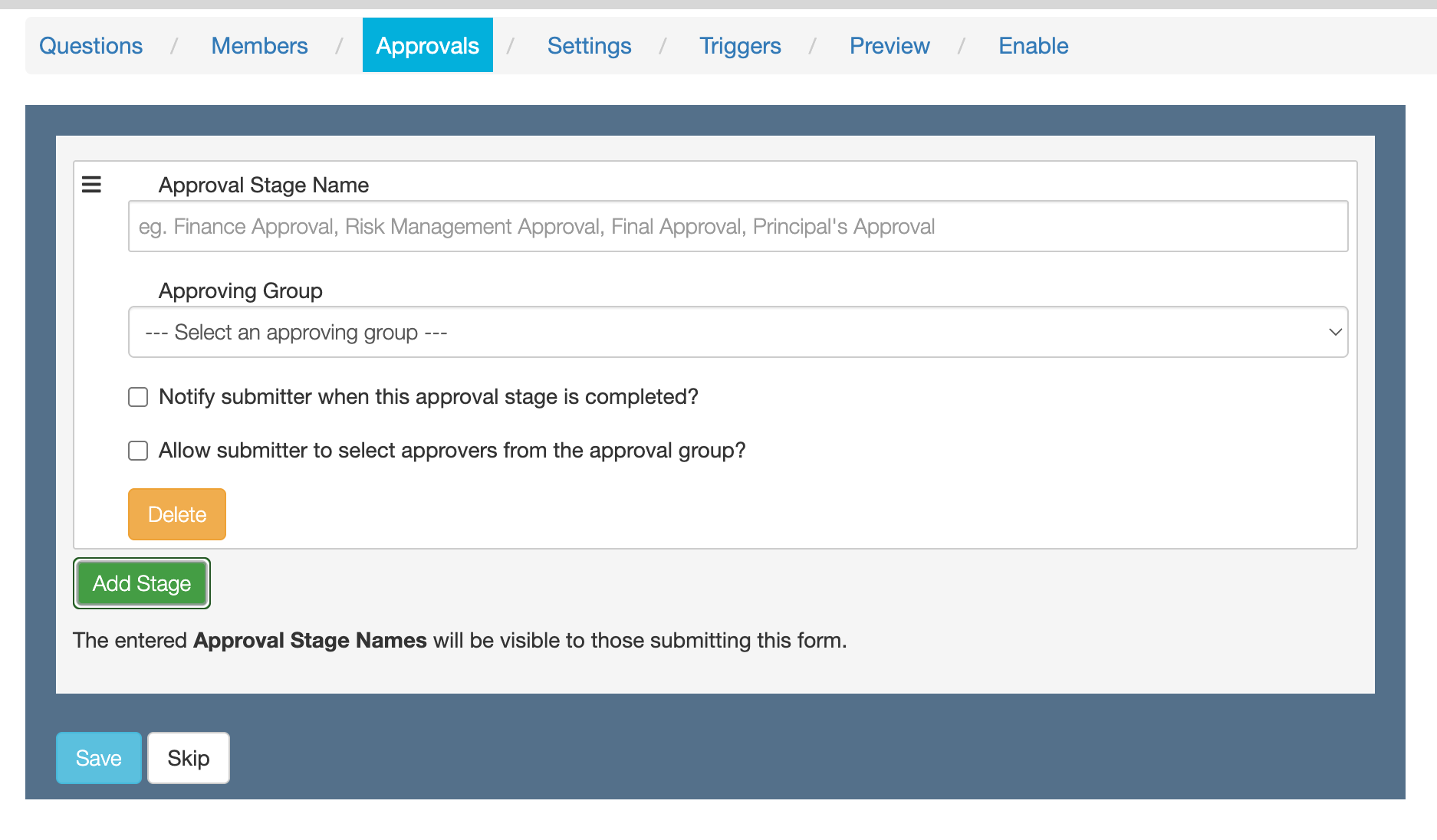The height and width of the screenshot is (840, 1437).
Task: Select the active Approvals tab
Action: pyautogui.click(x=427, y=46)
